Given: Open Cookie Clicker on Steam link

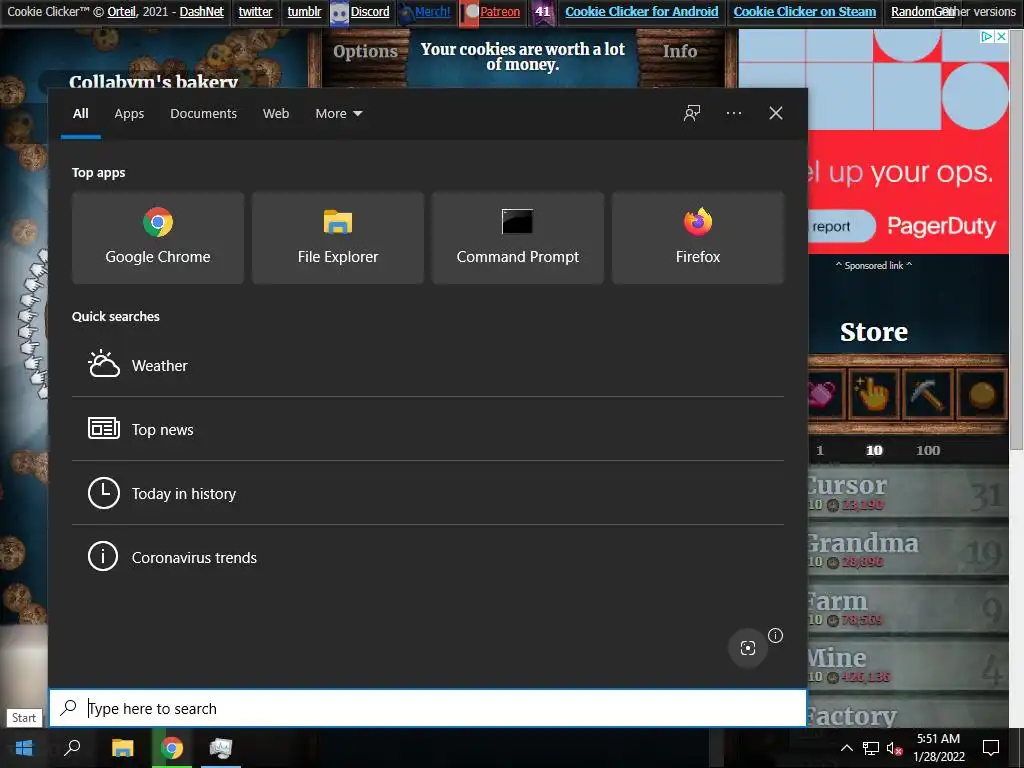Looking at the screenshot, I should (805, 12).
